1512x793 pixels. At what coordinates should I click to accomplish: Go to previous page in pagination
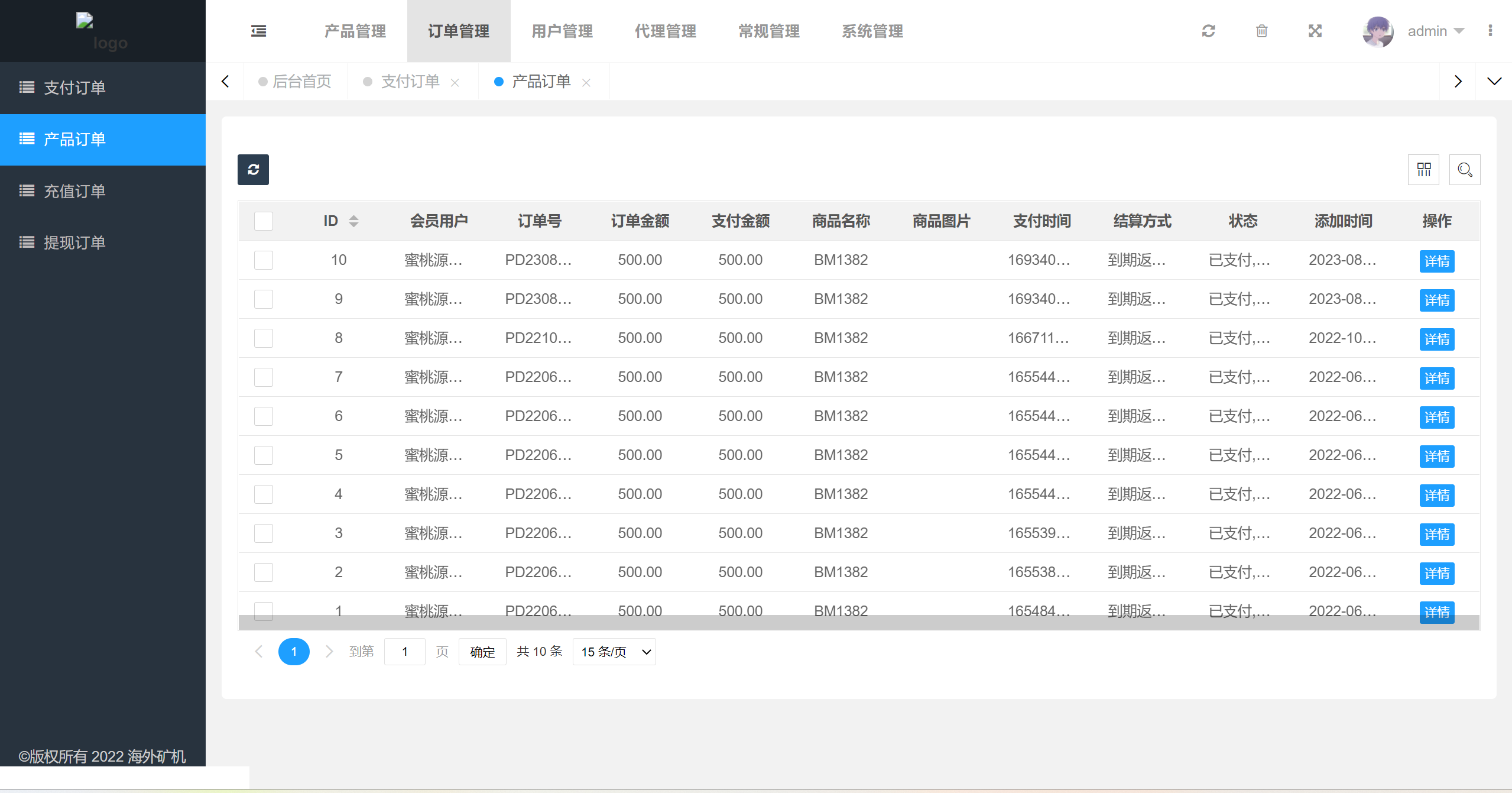tap(258, 652)
